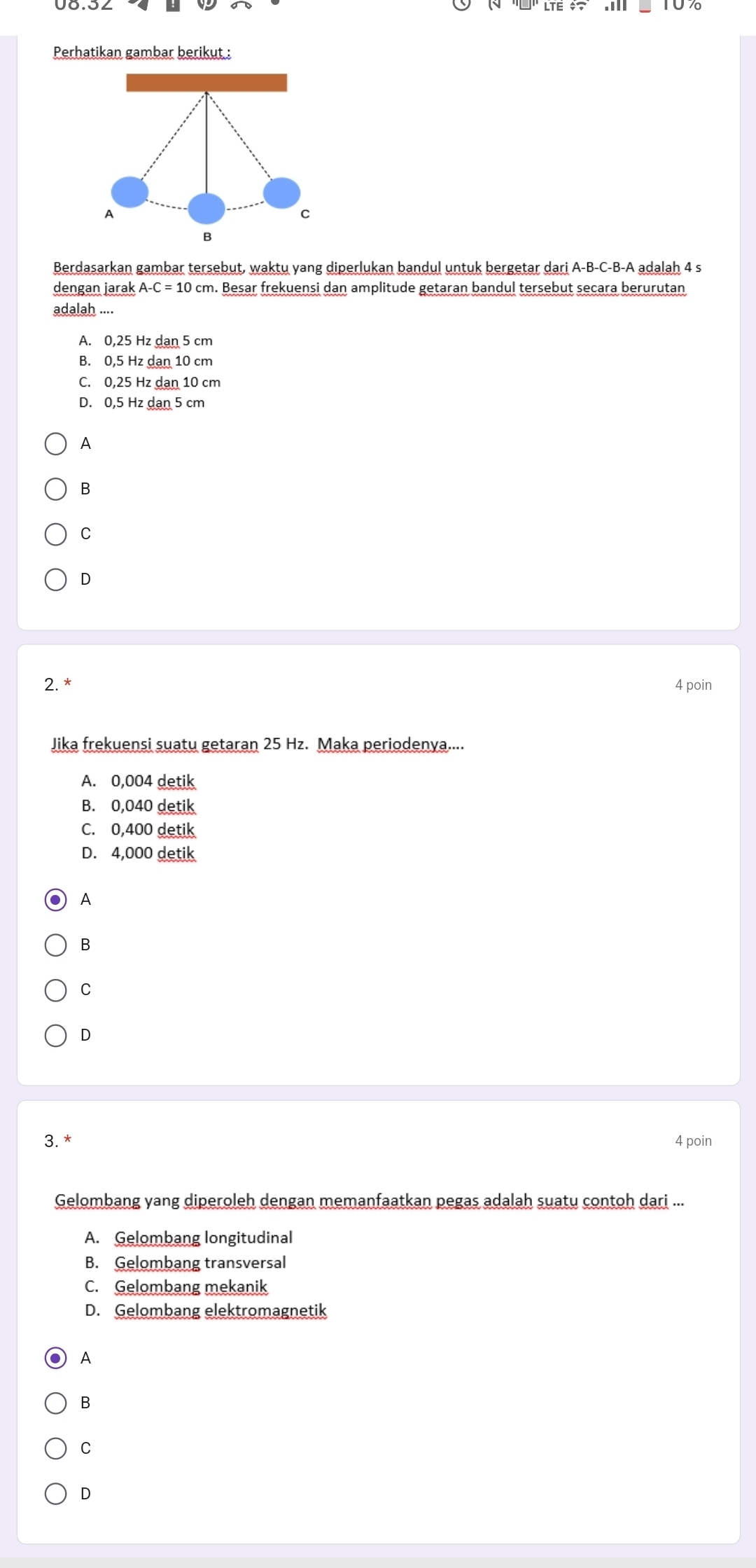Screen dimensions: 756x1568
Task: Select radio A in question 2
Action: [x=56, y=900]
